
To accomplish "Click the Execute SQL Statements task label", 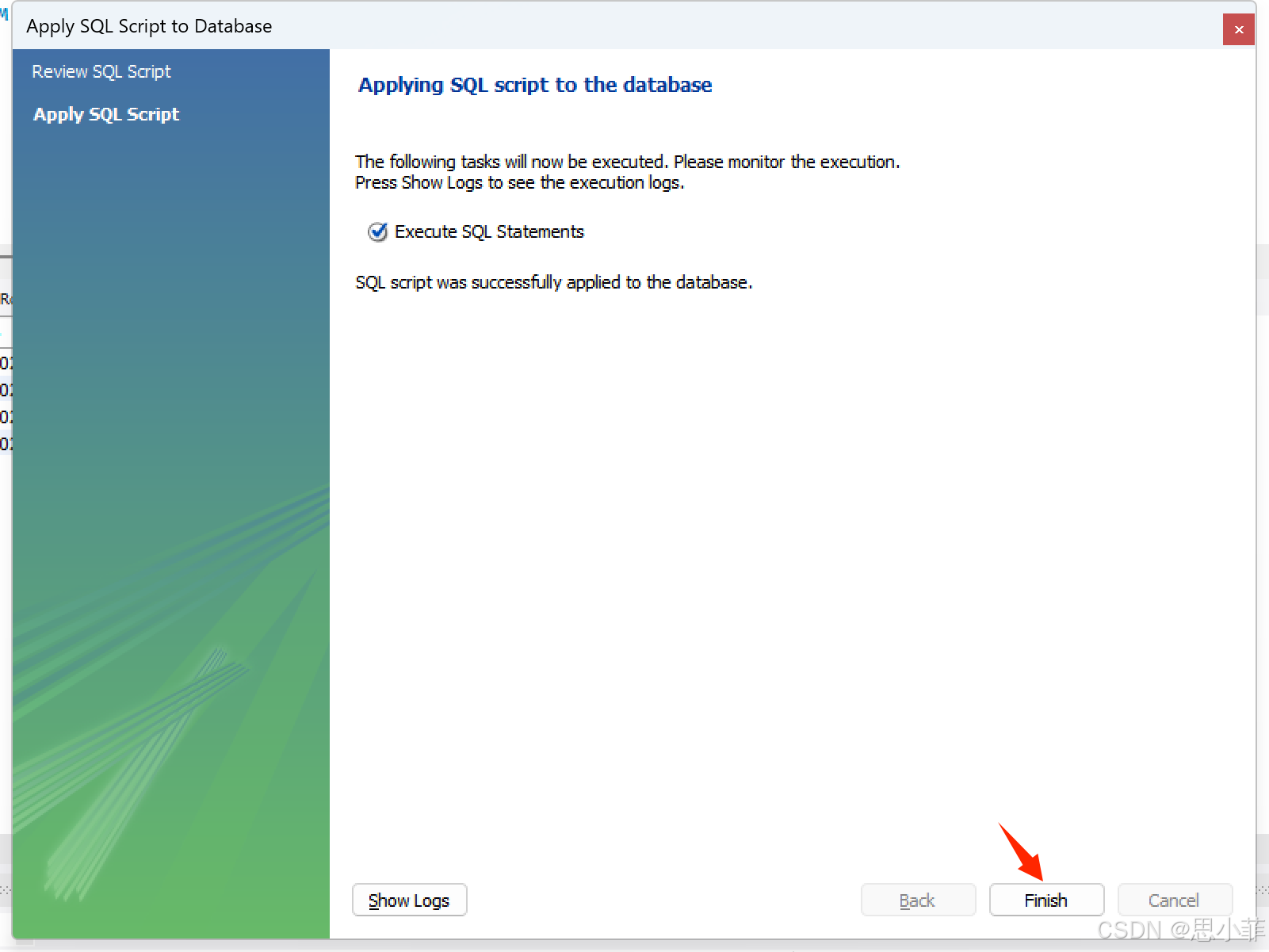I will click(x=489, y=231).
